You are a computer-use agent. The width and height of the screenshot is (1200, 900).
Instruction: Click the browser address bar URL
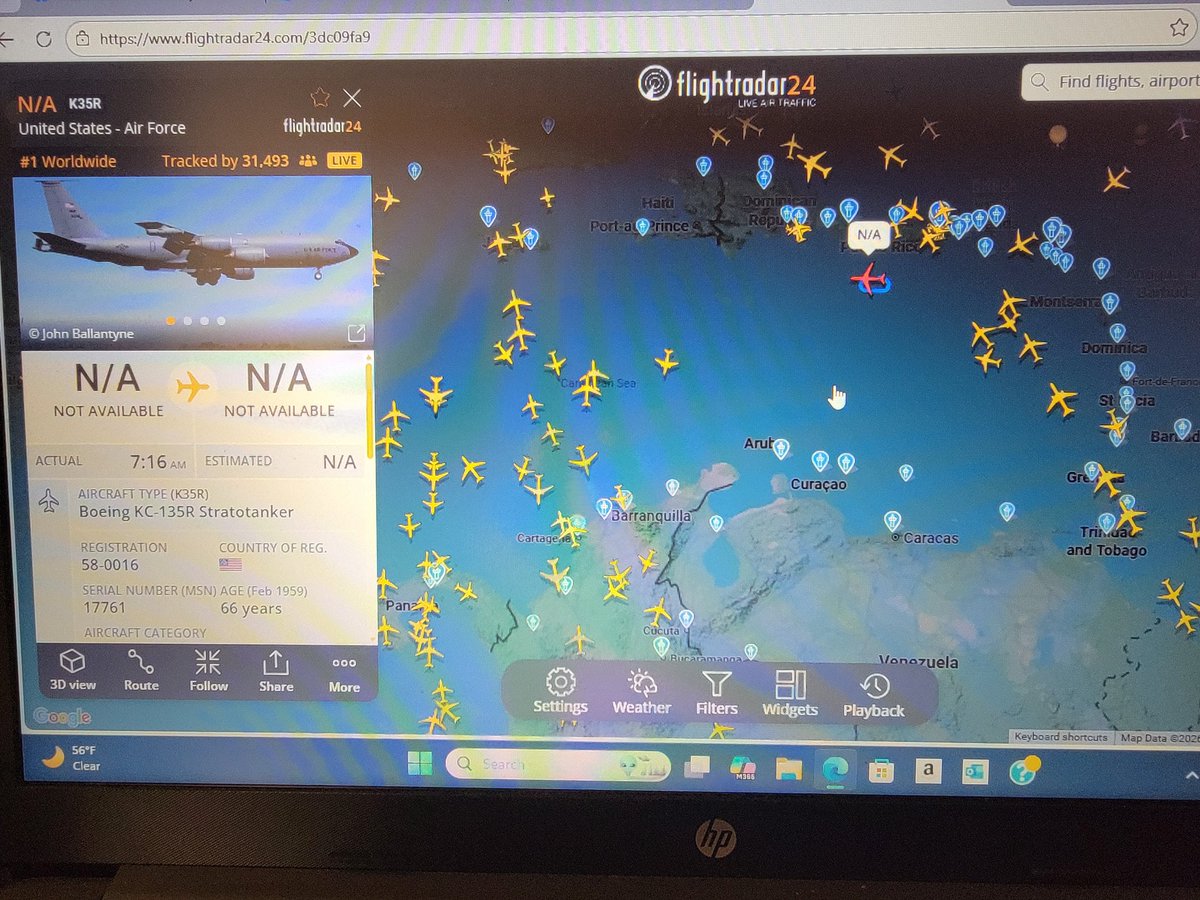235,39
